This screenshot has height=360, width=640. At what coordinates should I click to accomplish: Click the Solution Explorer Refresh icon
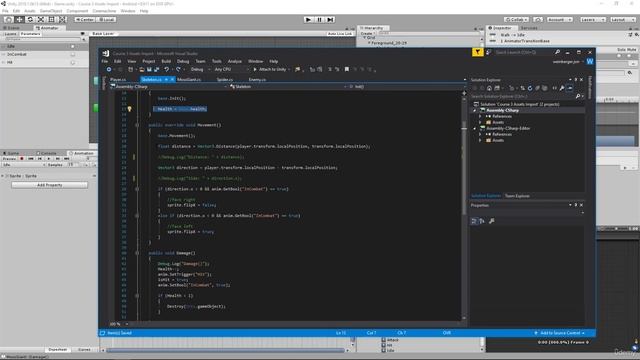(x=530, y=88)
